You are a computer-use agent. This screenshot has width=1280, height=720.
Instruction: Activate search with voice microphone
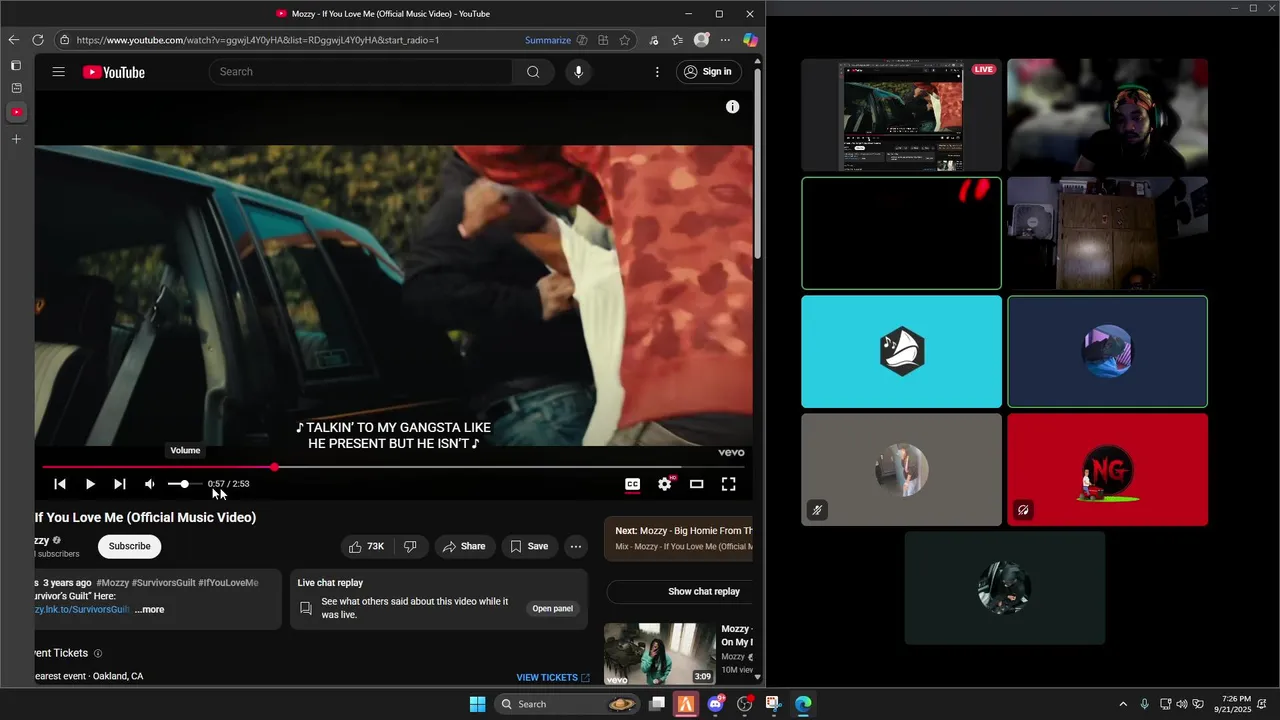tap(578, 72)
